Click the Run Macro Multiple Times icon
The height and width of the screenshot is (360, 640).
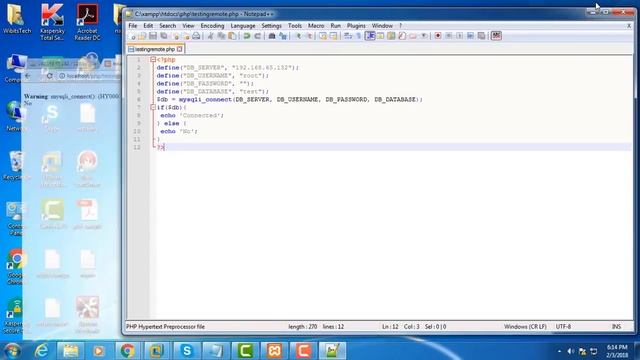tap(470, 36)
